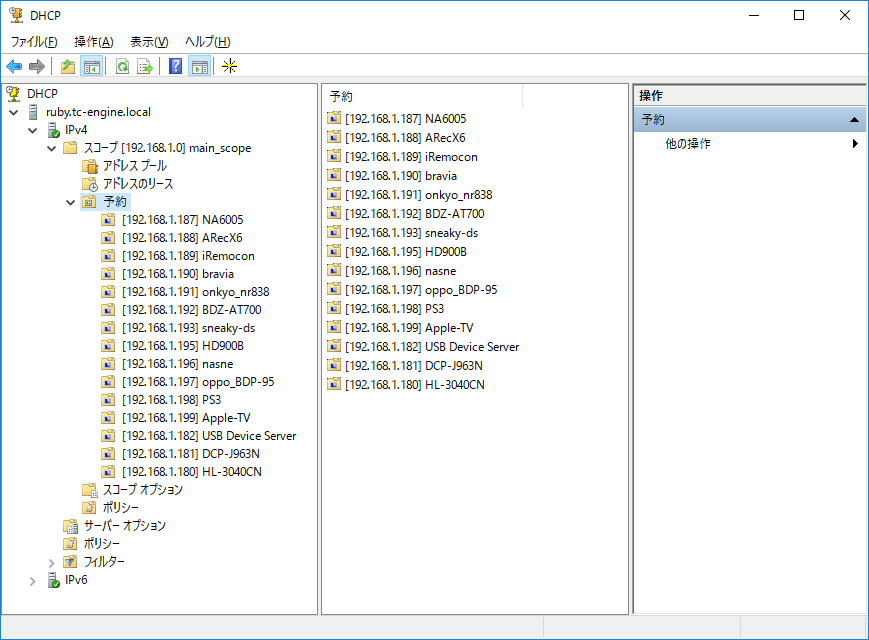Click the nasne reservation icon in center list
This screenshot has width=869, height=640.
click(334, 271)
